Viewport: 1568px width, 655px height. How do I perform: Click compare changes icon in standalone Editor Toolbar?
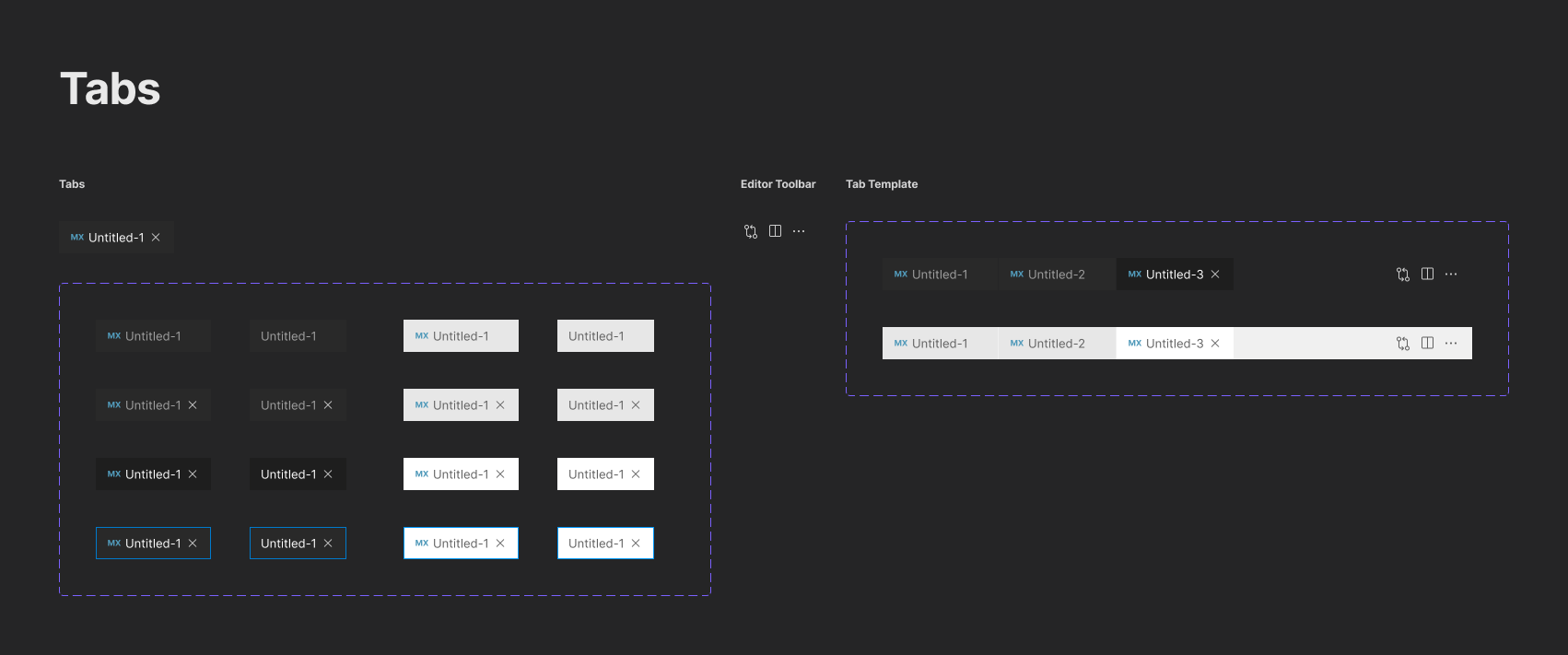coord(751,231)
